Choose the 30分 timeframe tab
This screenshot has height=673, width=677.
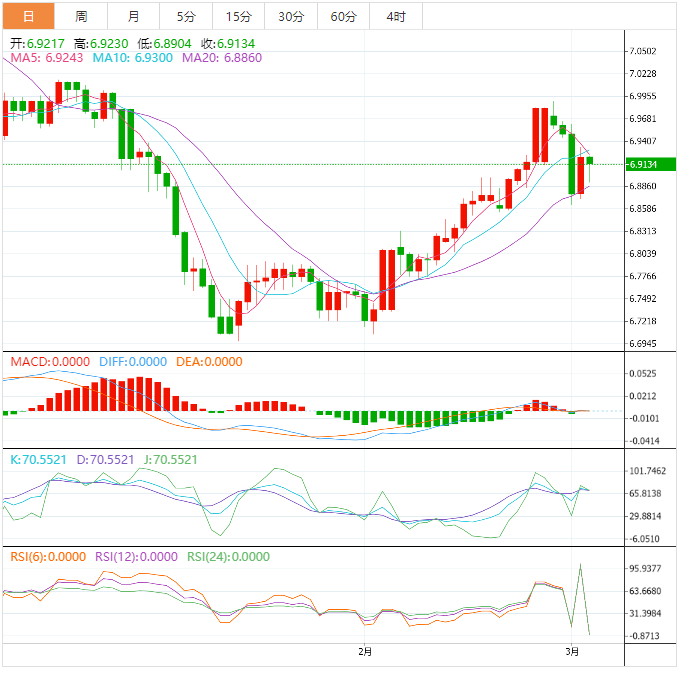coord(291,16)
